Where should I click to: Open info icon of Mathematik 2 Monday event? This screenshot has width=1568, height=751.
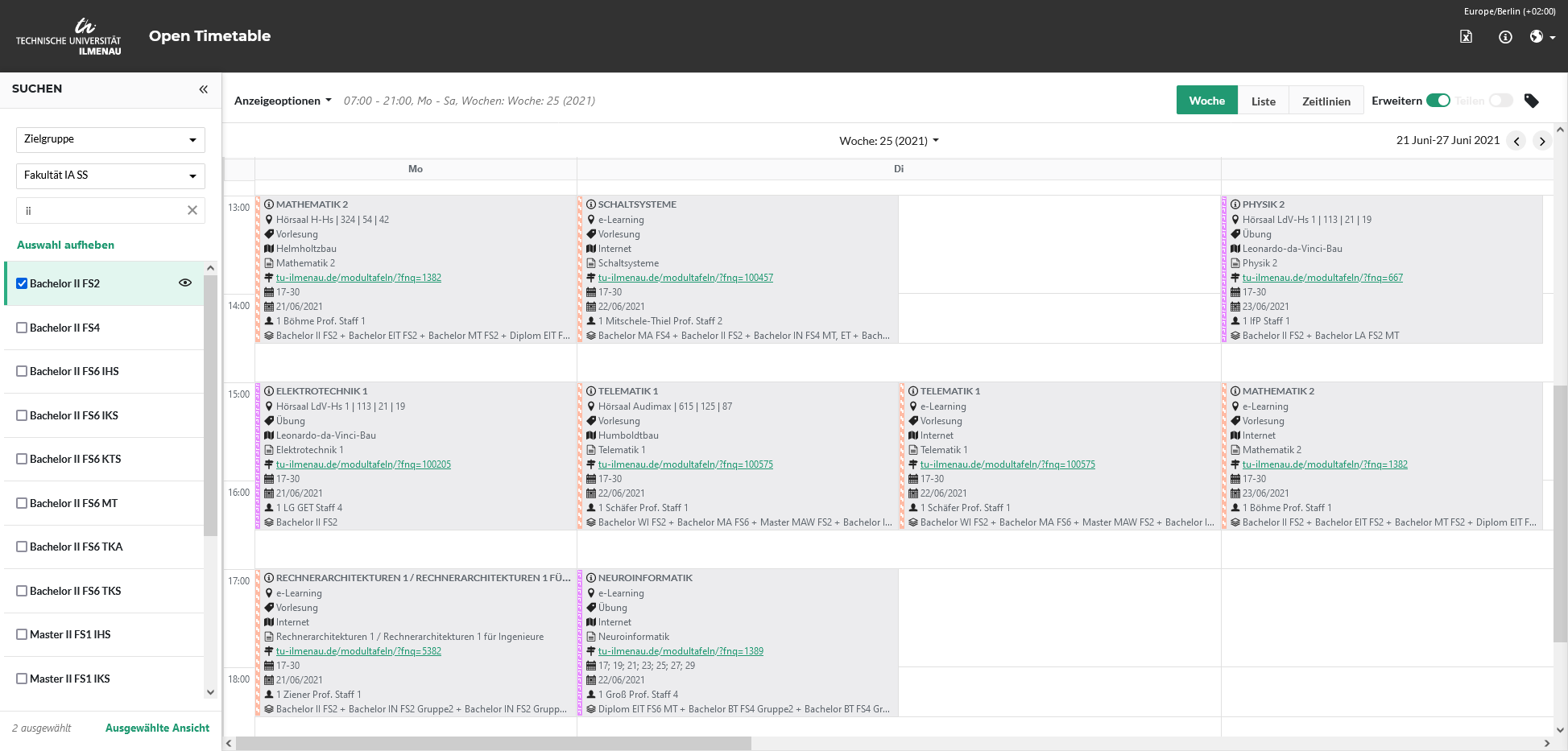269,204
